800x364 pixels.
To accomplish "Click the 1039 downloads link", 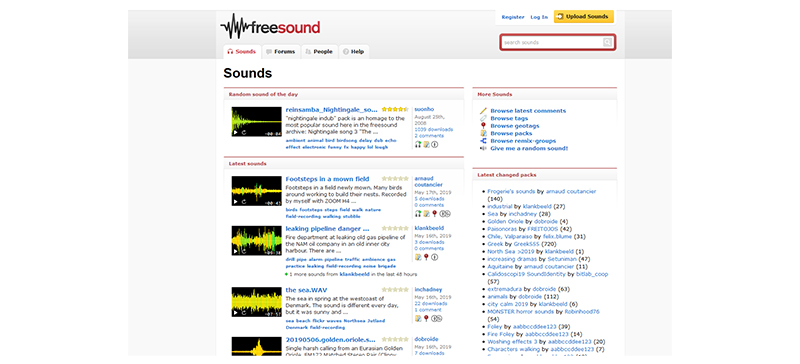I will pos(433,130).
